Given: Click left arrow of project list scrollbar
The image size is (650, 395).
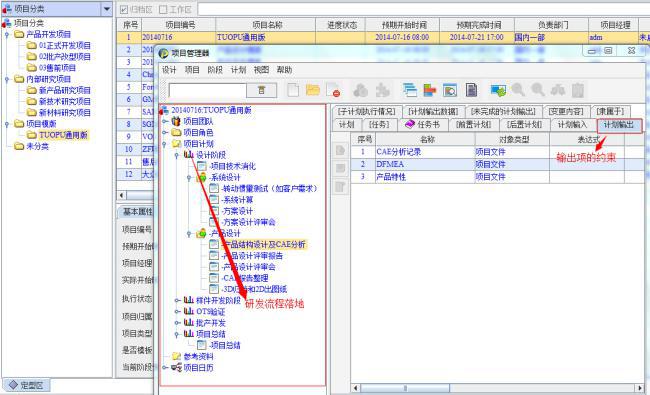Looking at the screenshot, I should coord(121,195).
